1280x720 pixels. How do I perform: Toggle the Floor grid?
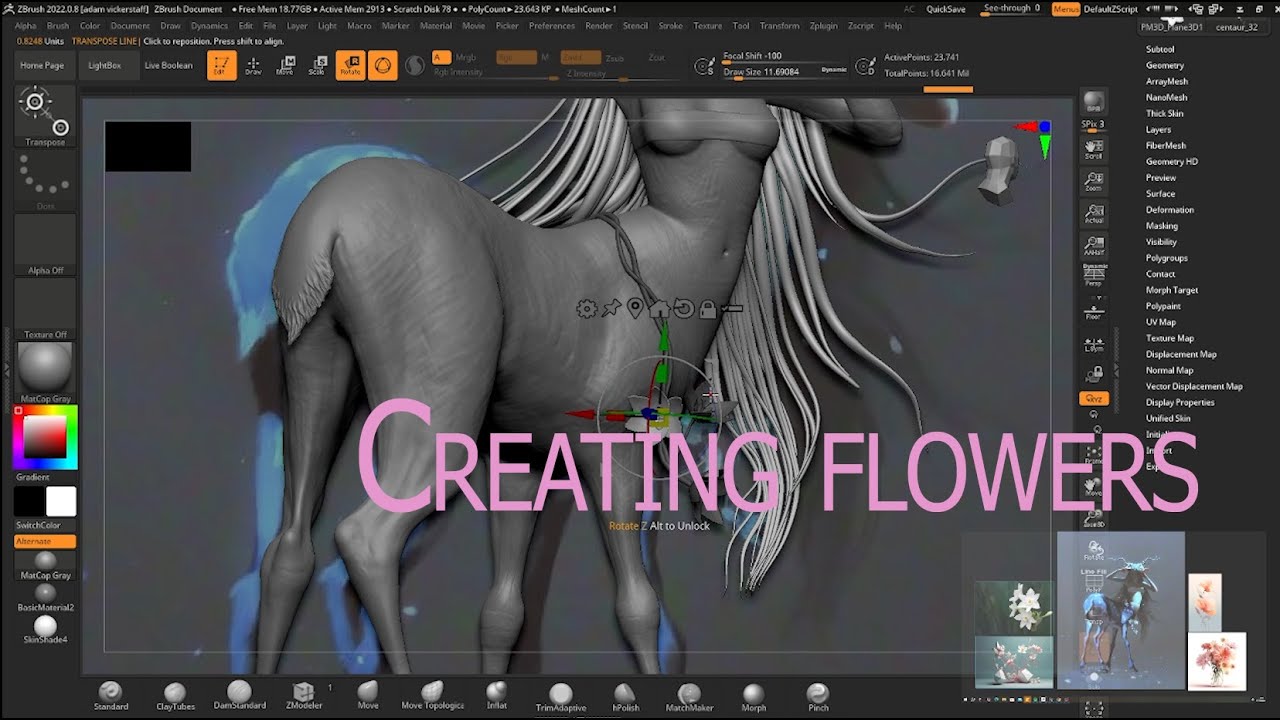click(x=1094, y=310)
